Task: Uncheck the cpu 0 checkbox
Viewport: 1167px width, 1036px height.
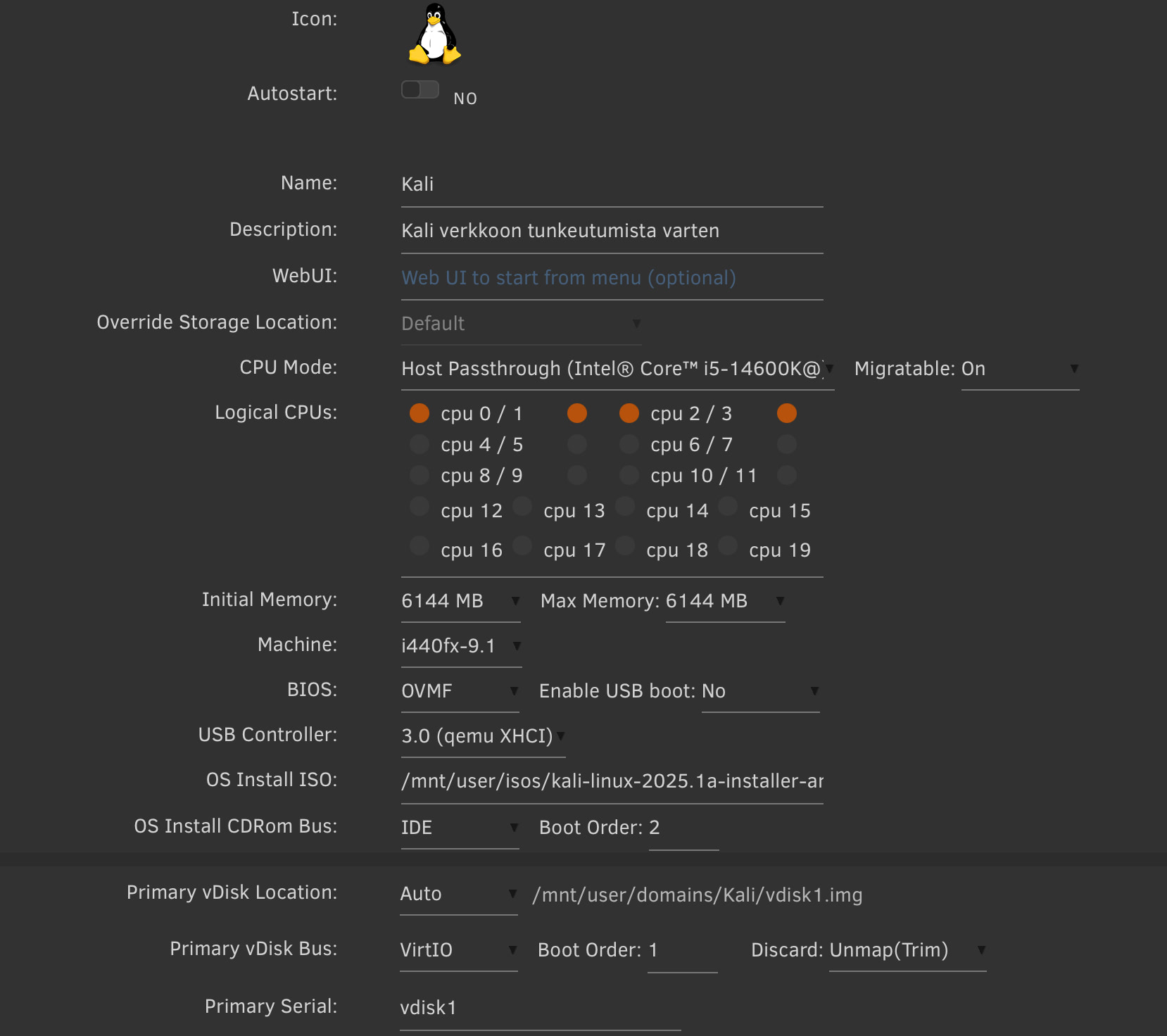Action: [x=420, y=413]
